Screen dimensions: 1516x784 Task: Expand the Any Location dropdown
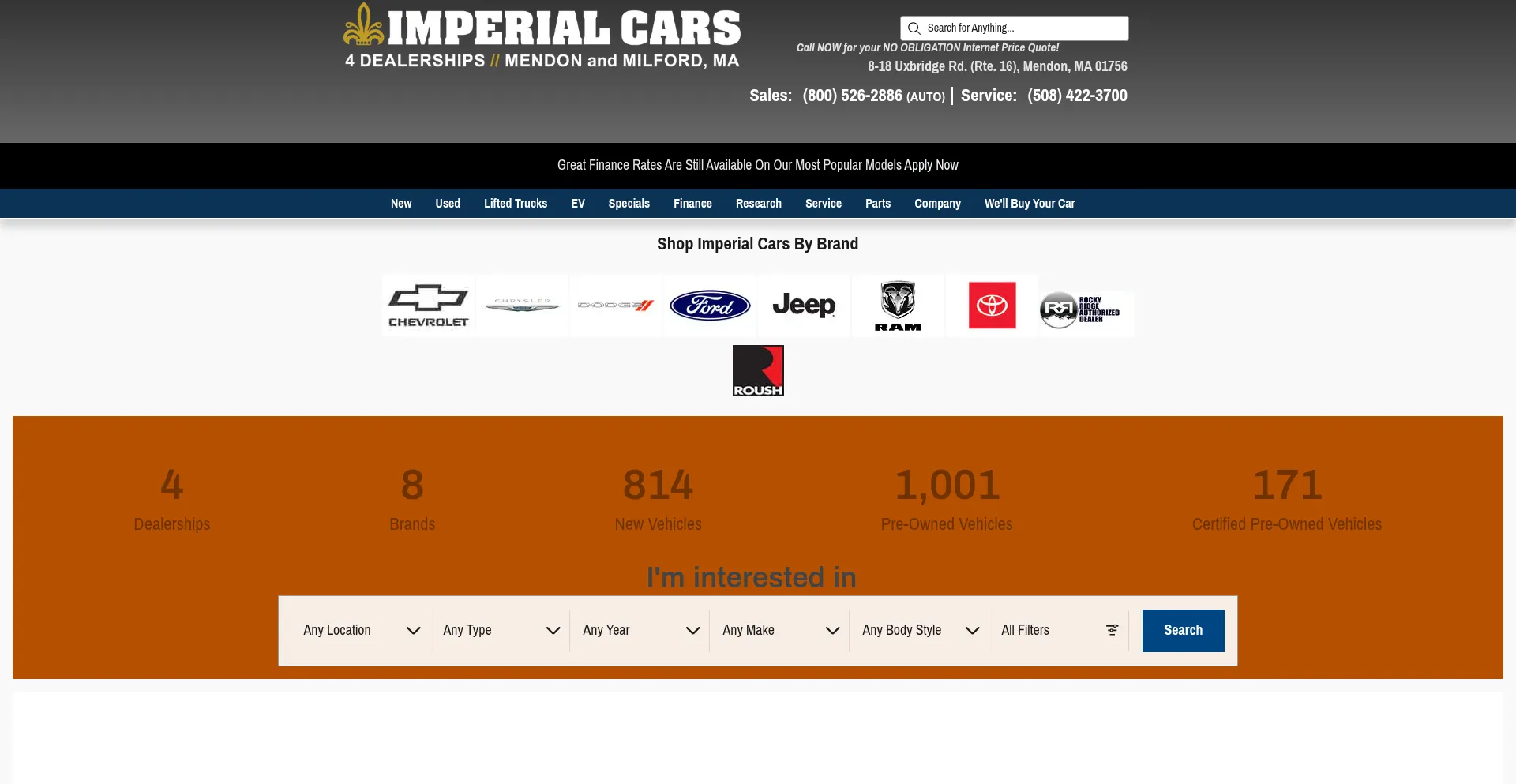click(361, 630)
